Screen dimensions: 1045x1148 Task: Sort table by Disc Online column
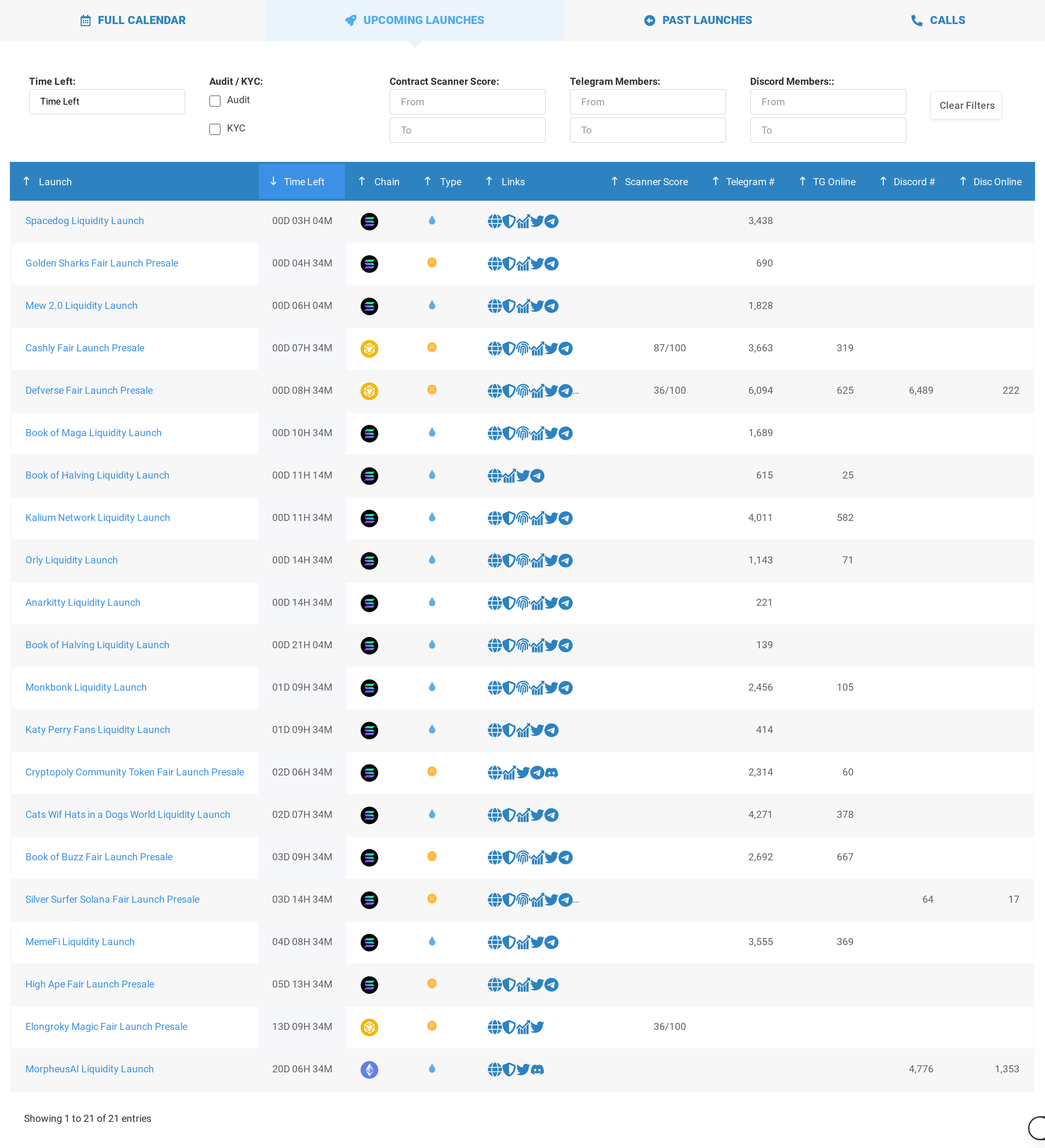pos(991,182)
